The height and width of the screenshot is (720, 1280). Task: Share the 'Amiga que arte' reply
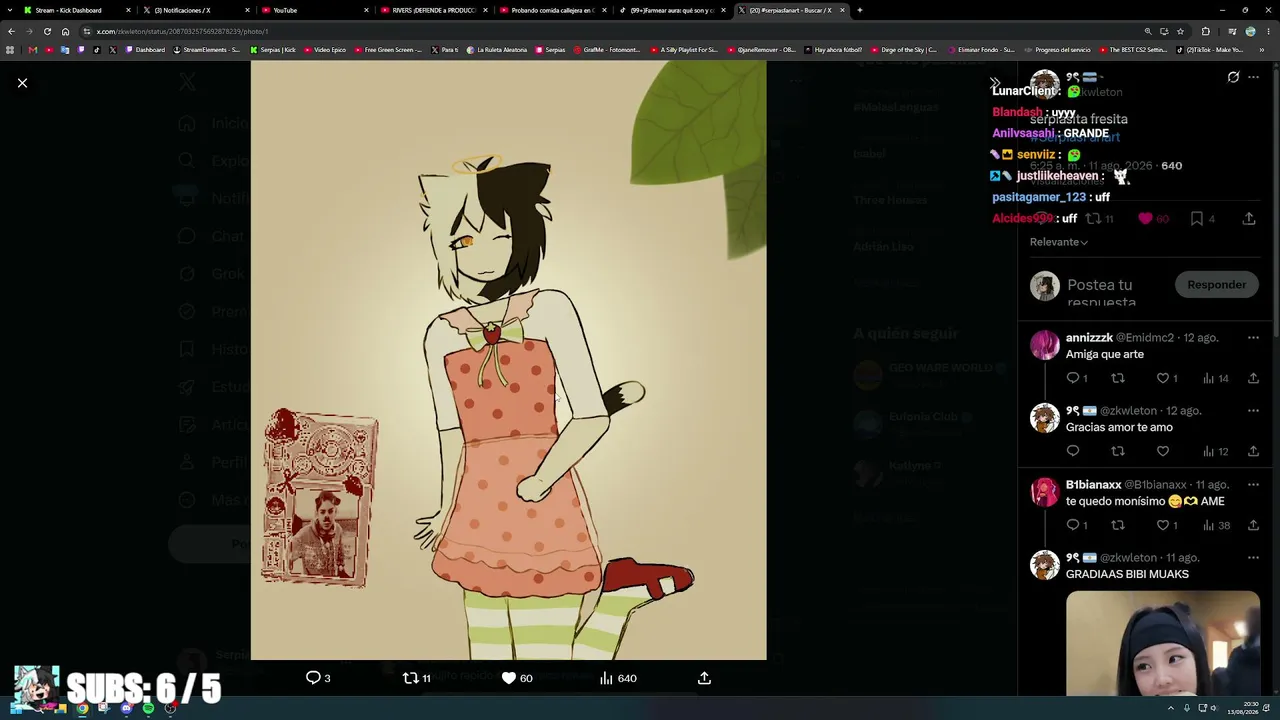click(1253, 378)
